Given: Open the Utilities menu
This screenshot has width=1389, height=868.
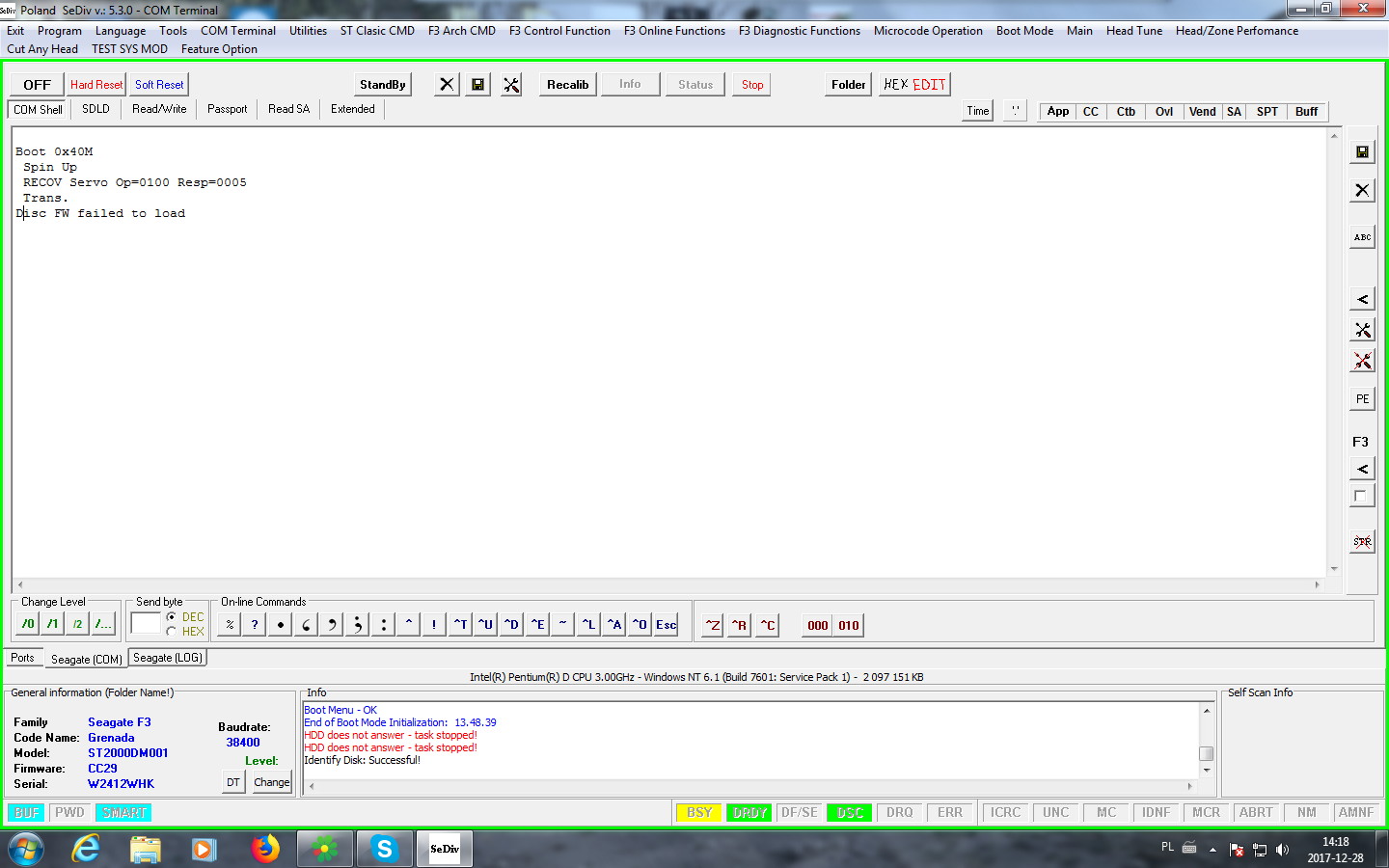Looking at the screenshot, I should point(308,31).
